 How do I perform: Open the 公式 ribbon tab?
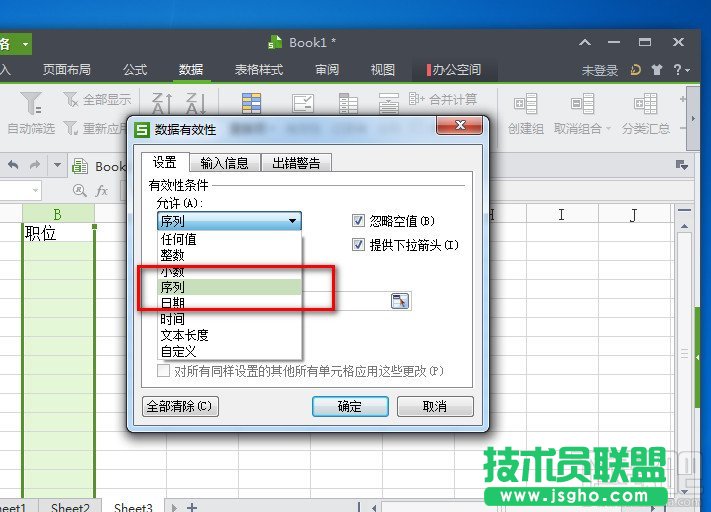pyautogui.click(x=135, y=69)
